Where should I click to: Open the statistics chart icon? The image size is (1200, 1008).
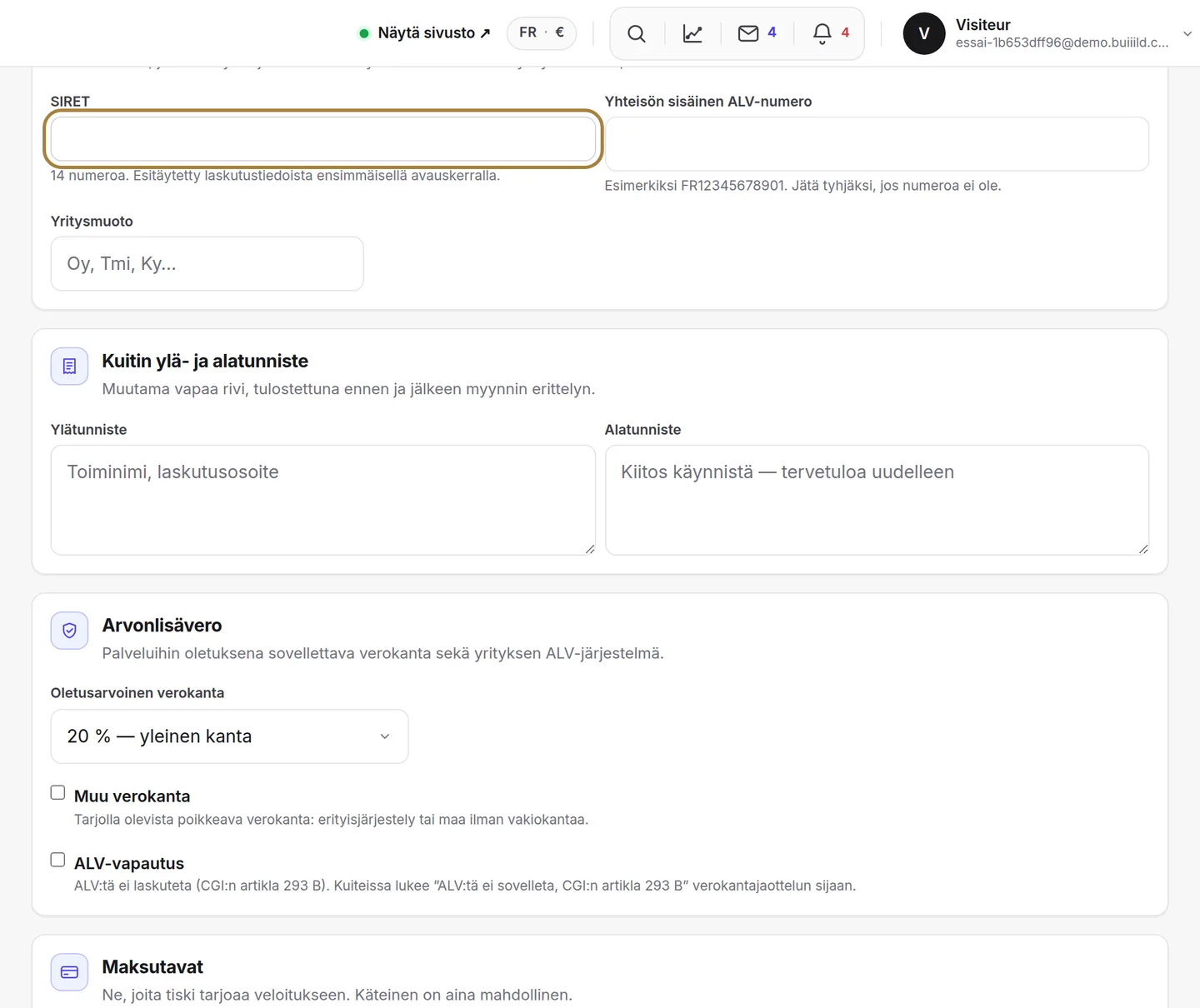point(692,33)
